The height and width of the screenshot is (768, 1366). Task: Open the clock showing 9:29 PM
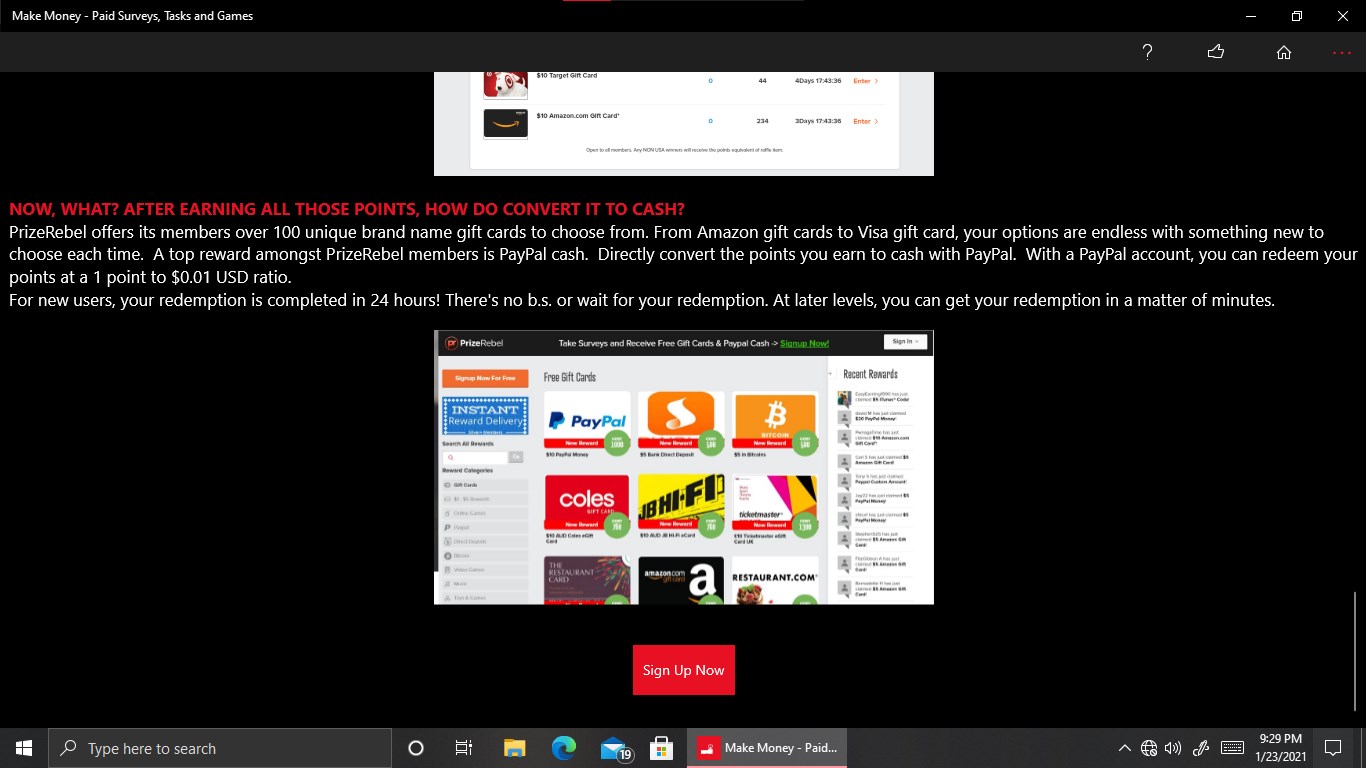(1280, 748)
